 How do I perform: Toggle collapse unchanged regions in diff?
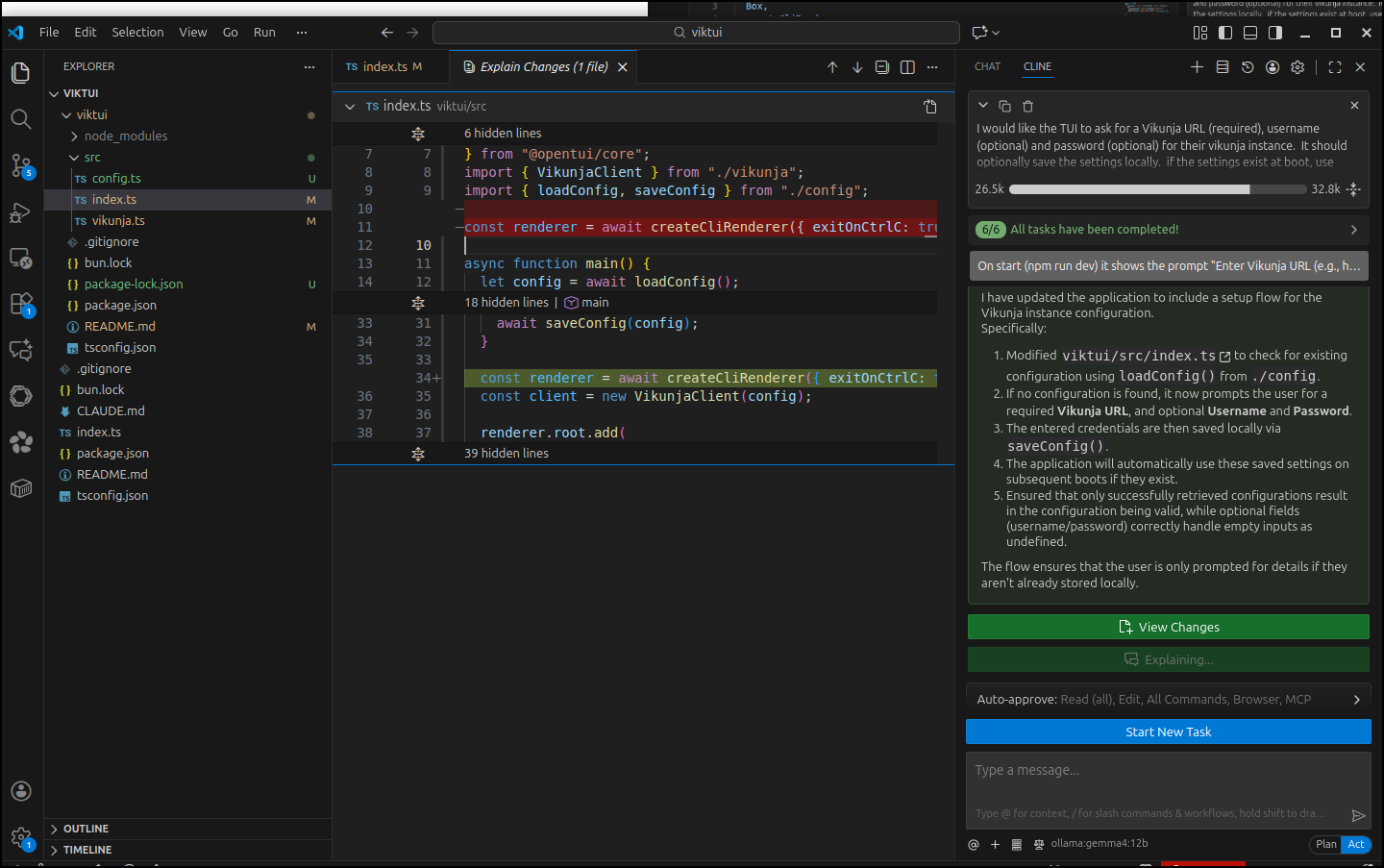[882, 67]
